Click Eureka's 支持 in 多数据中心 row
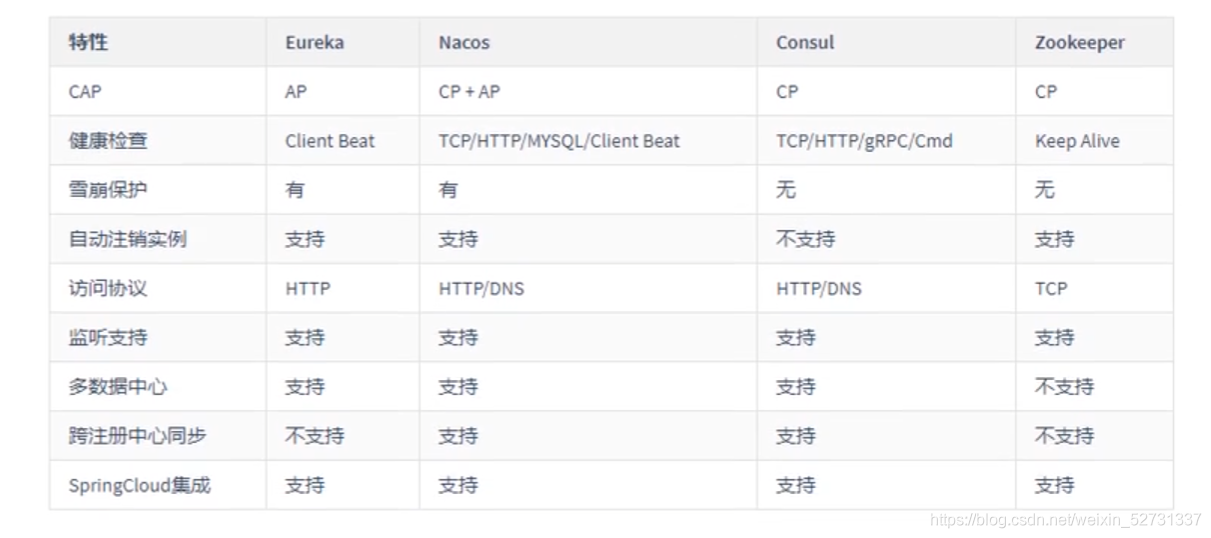The height and width of the screenshot is (538, 1211). tap(305, 386)
